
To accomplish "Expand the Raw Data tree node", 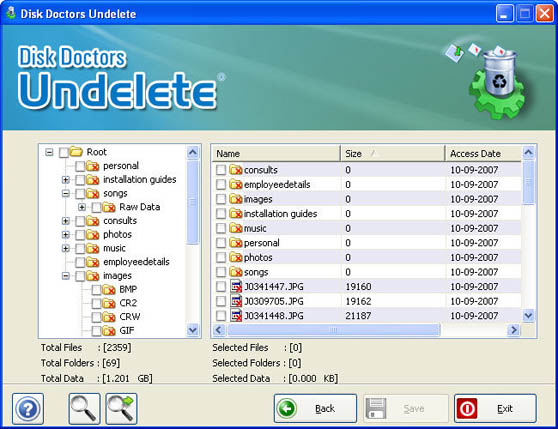I will (82, 207).
